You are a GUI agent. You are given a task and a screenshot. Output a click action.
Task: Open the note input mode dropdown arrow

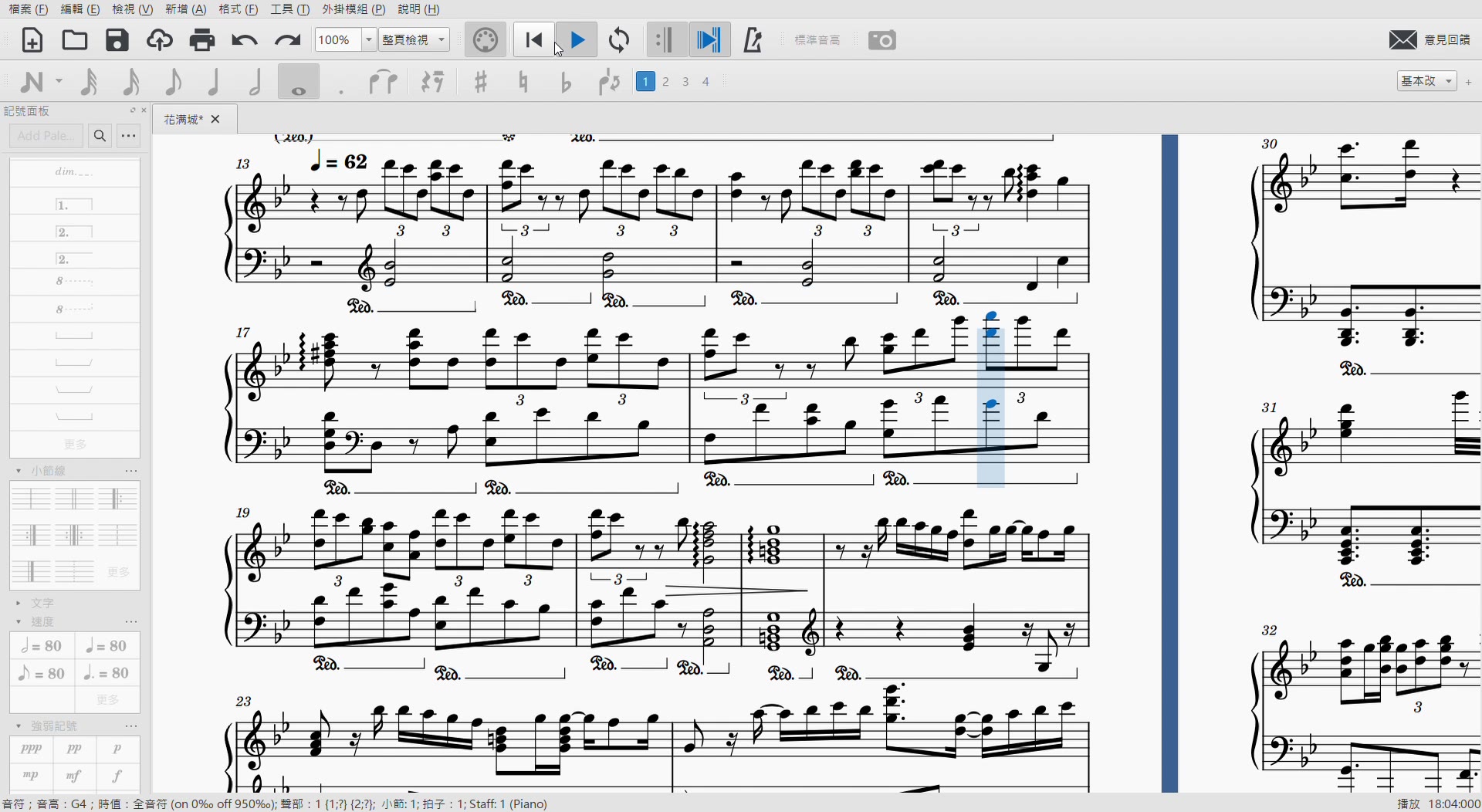pyautogui.click(x=59, y=81)
